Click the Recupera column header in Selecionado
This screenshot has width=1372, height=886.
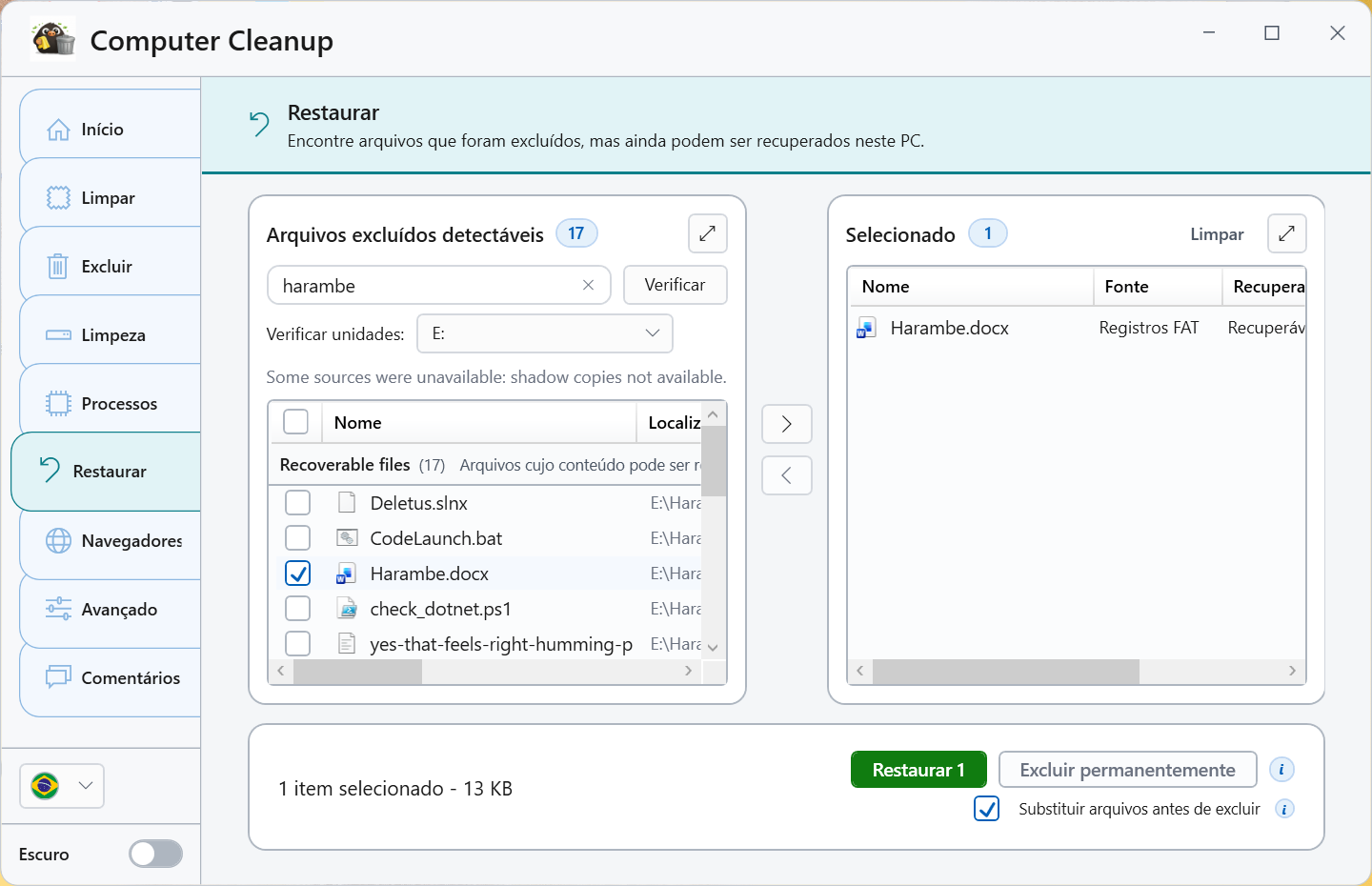1264,287
